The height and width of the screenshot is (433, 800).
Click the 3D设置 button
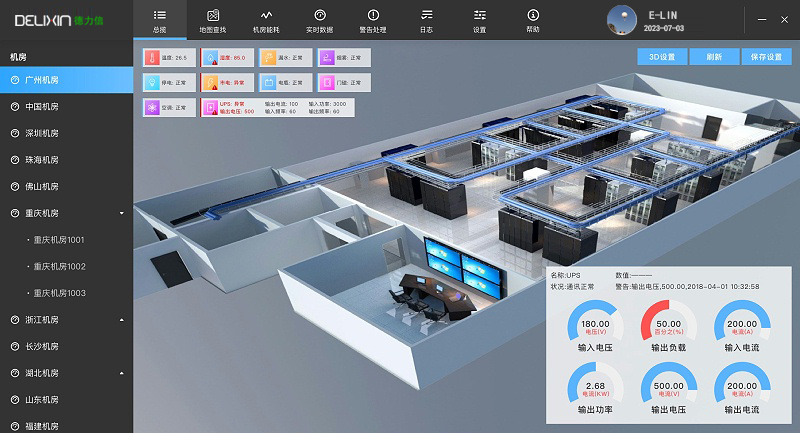[x=662, y=57]
